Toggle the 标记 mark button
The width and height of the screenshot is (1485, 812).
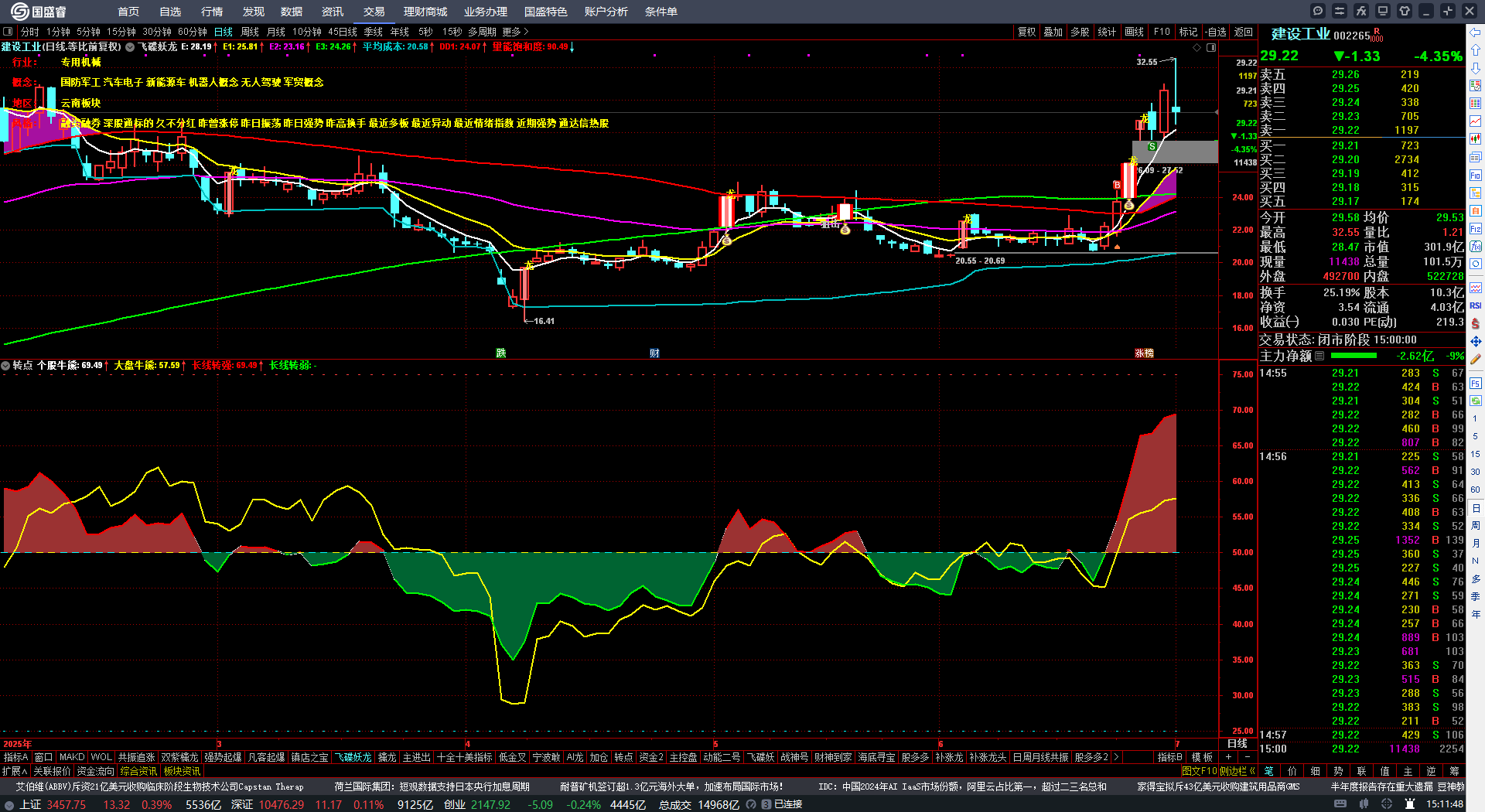pyautogui.click(x=1188, y=32)
